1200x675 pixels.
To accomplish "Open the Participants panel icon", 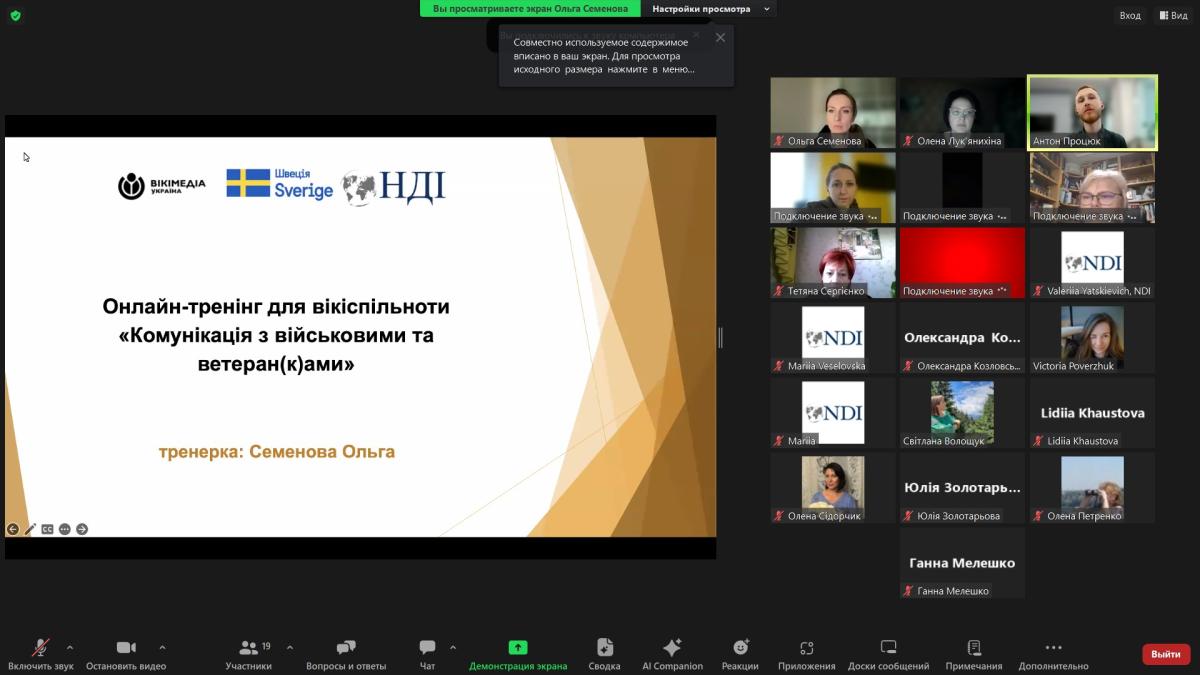I will 248,648.
